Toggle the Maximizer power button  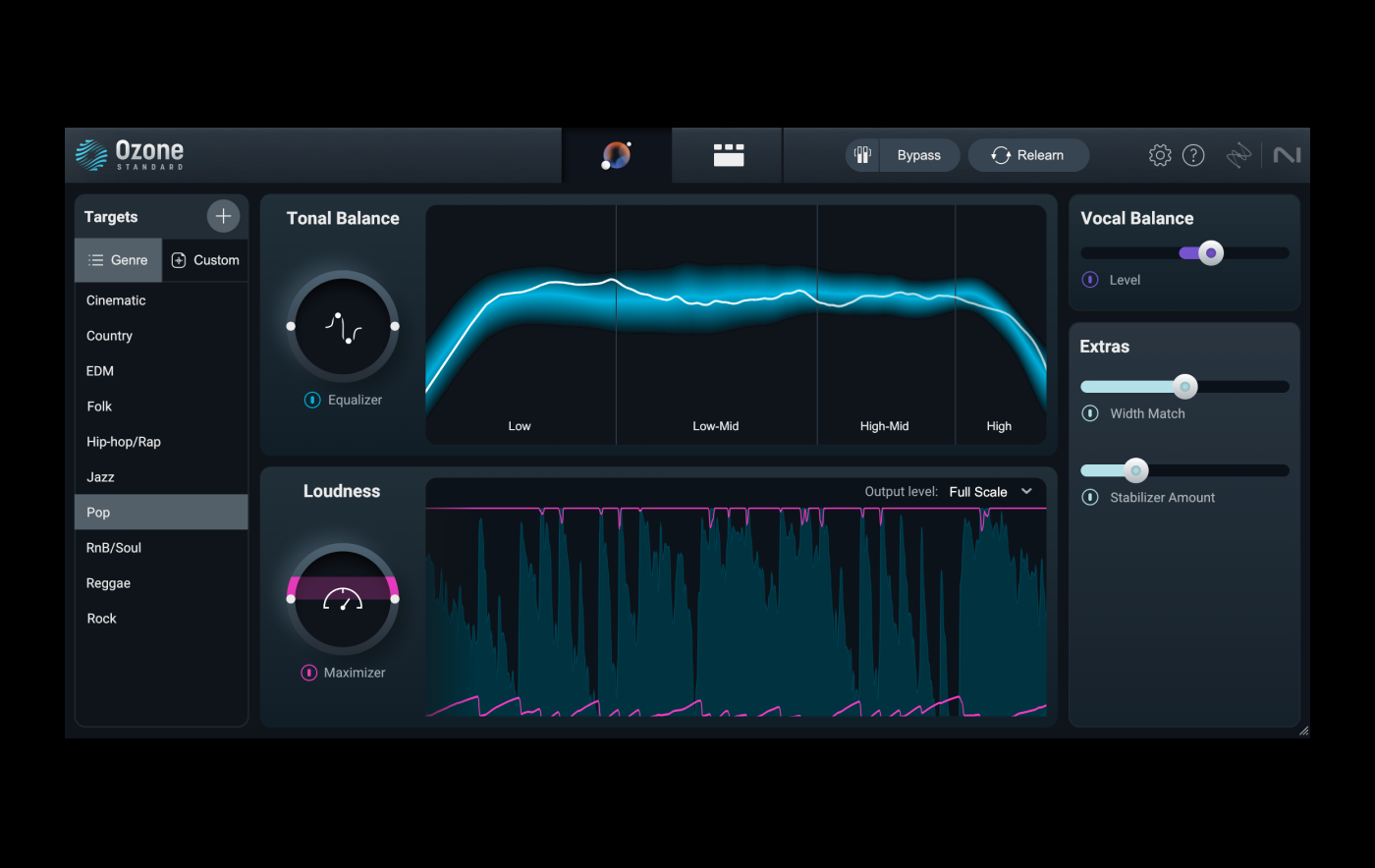(309, 673)
